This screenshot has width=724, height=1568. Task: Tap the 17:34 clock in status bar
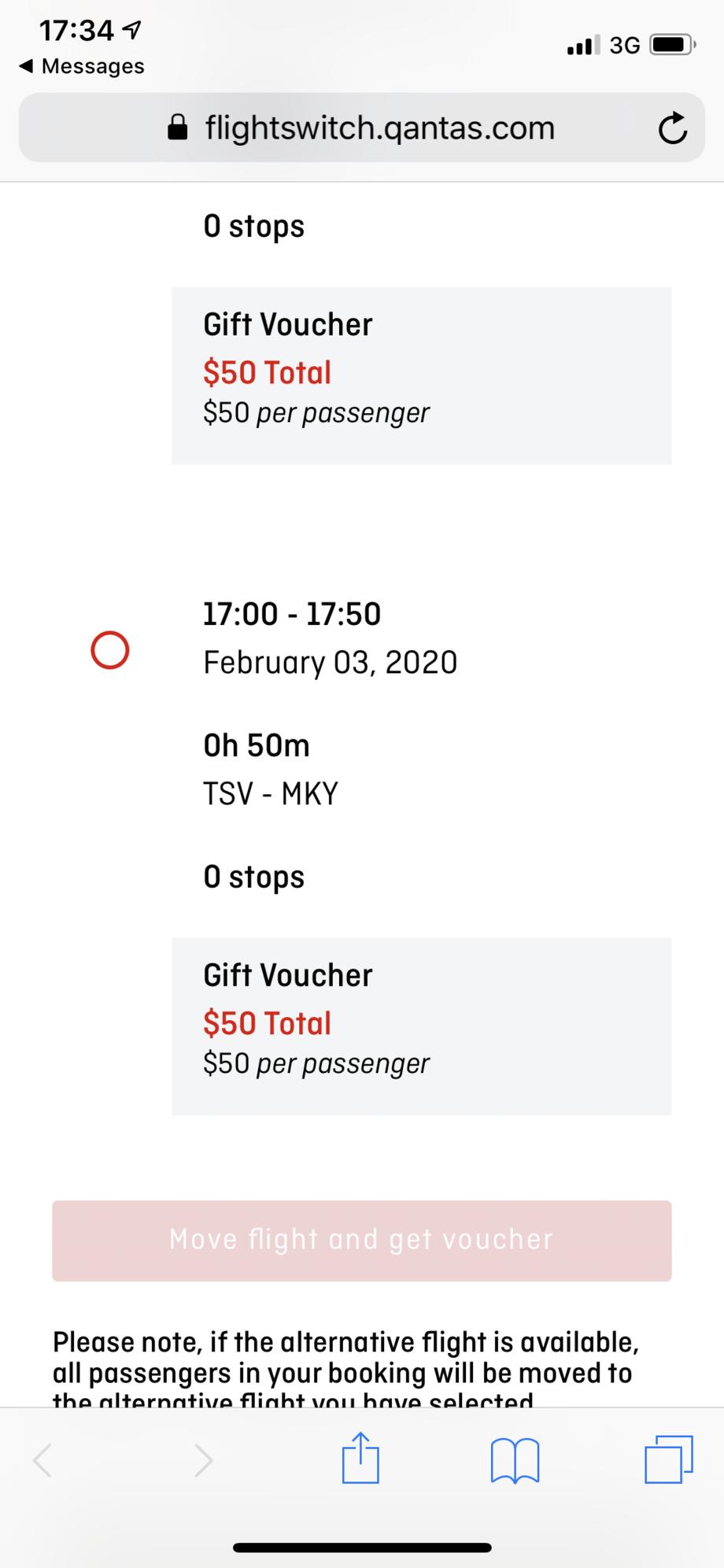[x=76, y=31]
